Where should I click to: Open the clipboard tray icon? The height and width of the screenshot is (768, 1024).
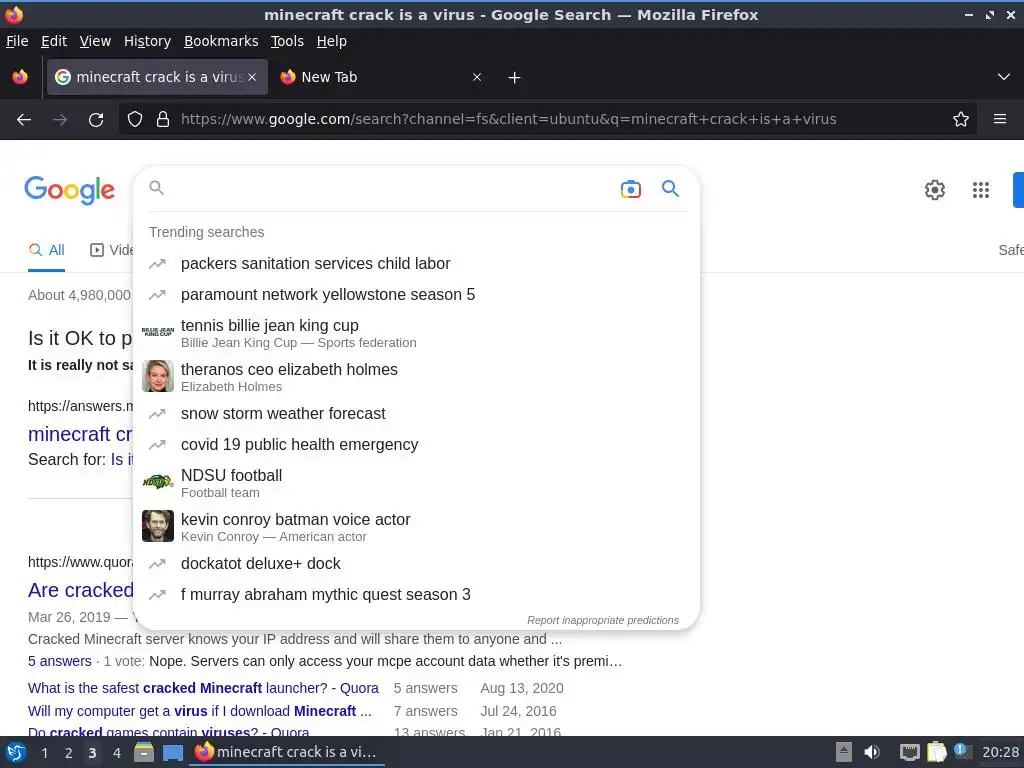[x=936, y=752]
